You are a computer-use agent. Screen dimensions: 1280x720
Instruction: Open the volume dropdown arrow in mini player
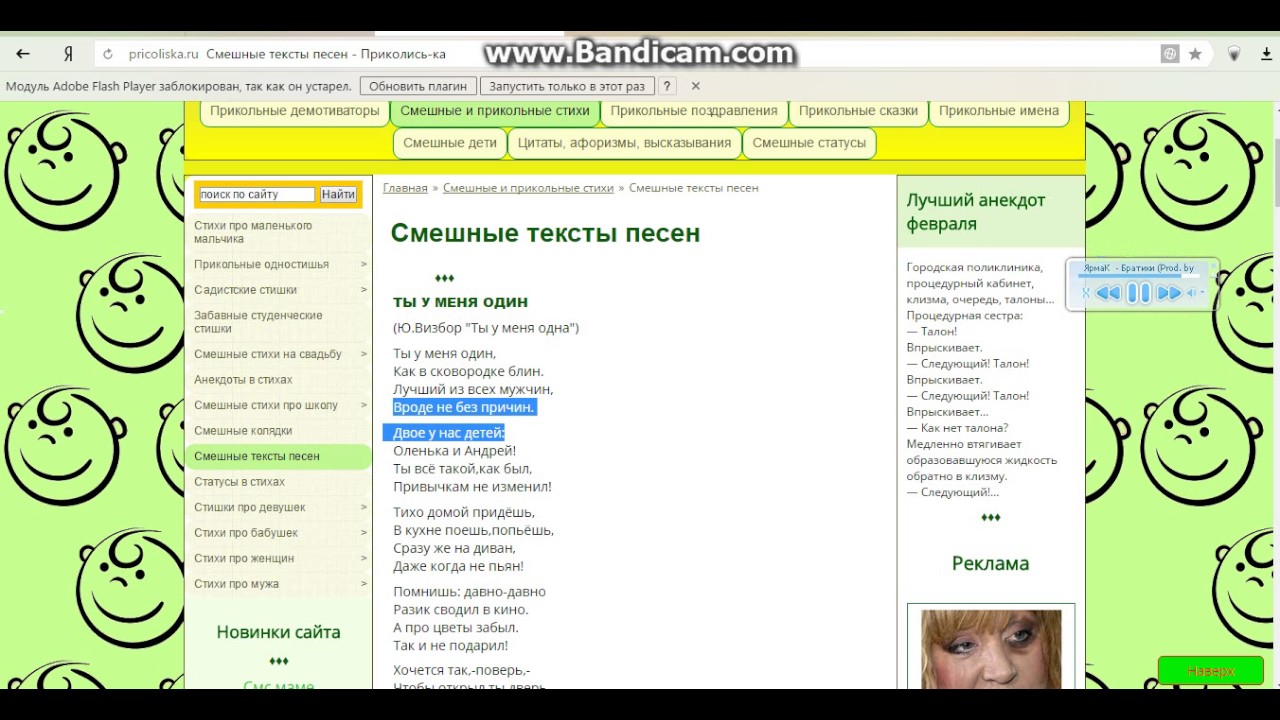coord(1202,293)
